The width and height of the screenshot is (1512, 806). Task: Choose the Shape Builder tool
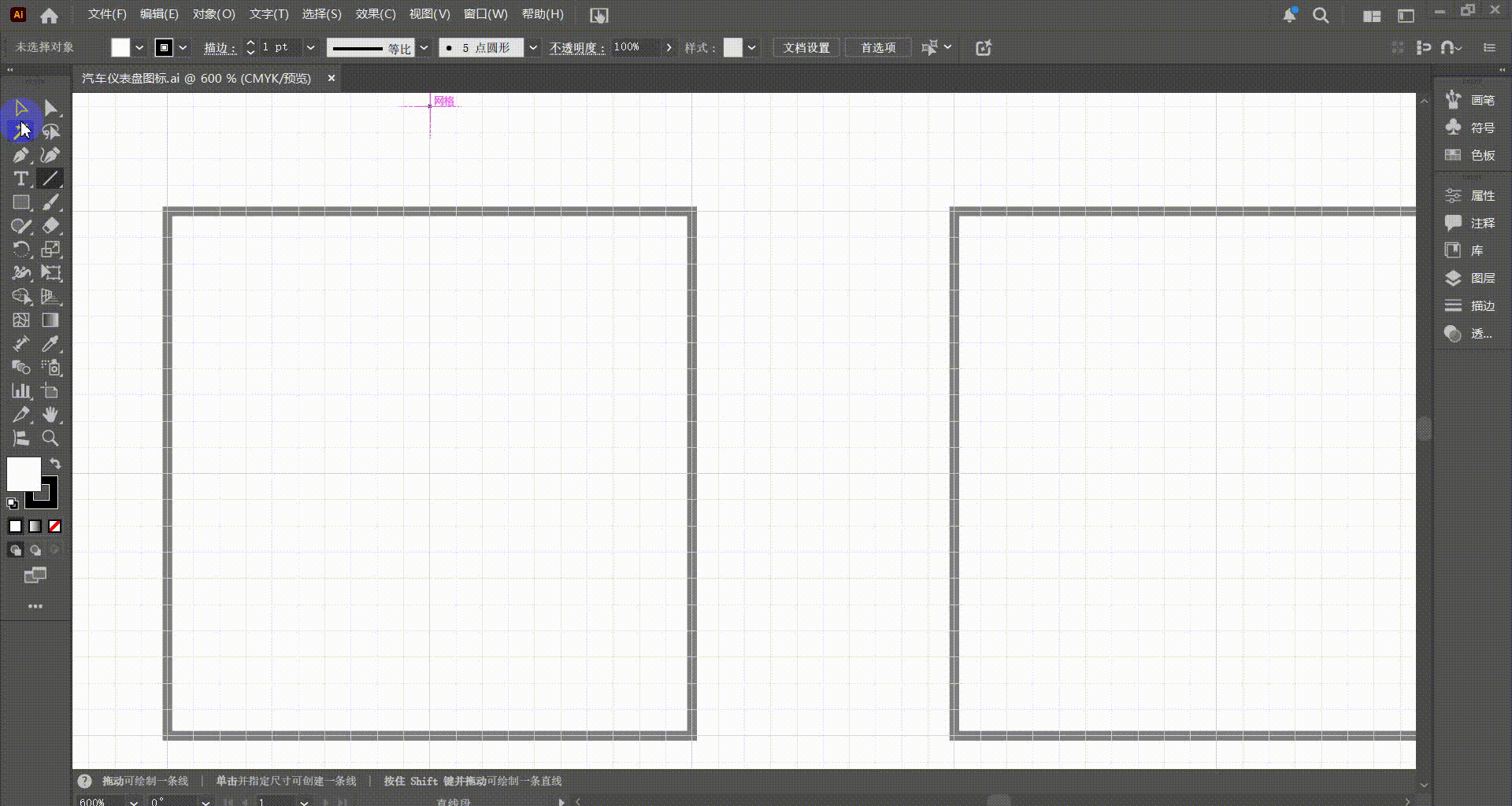coord(21,297)
